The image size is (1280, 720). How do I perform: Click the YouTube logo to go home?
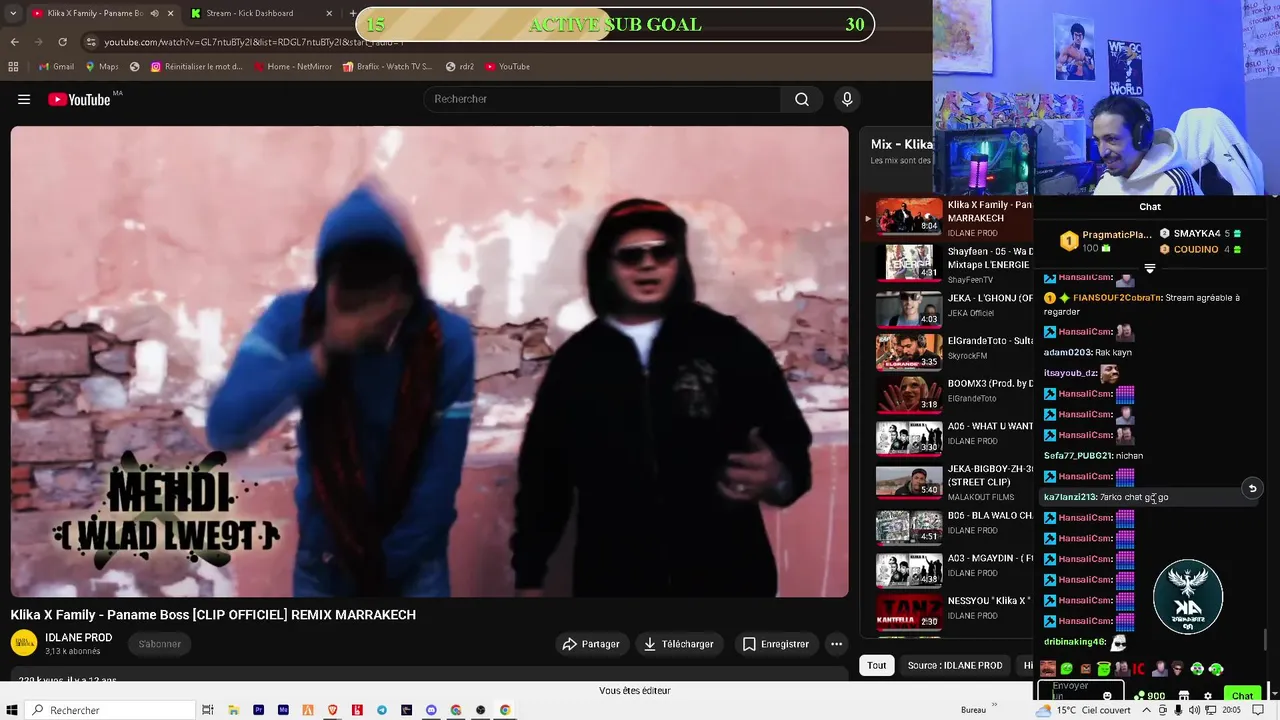point(80,99)
